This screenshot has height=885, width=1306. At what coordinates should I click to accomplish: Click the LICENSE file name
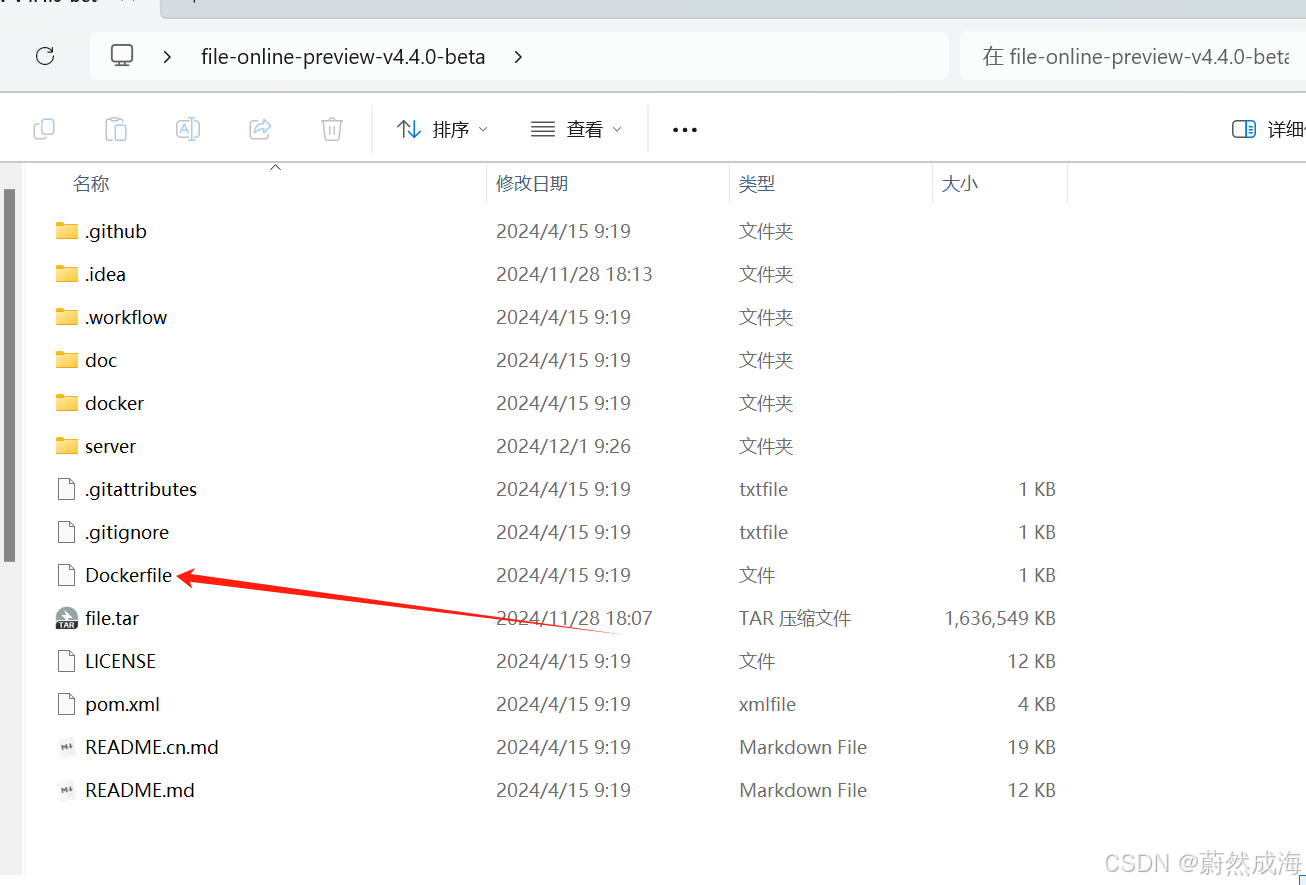point(121,661)
